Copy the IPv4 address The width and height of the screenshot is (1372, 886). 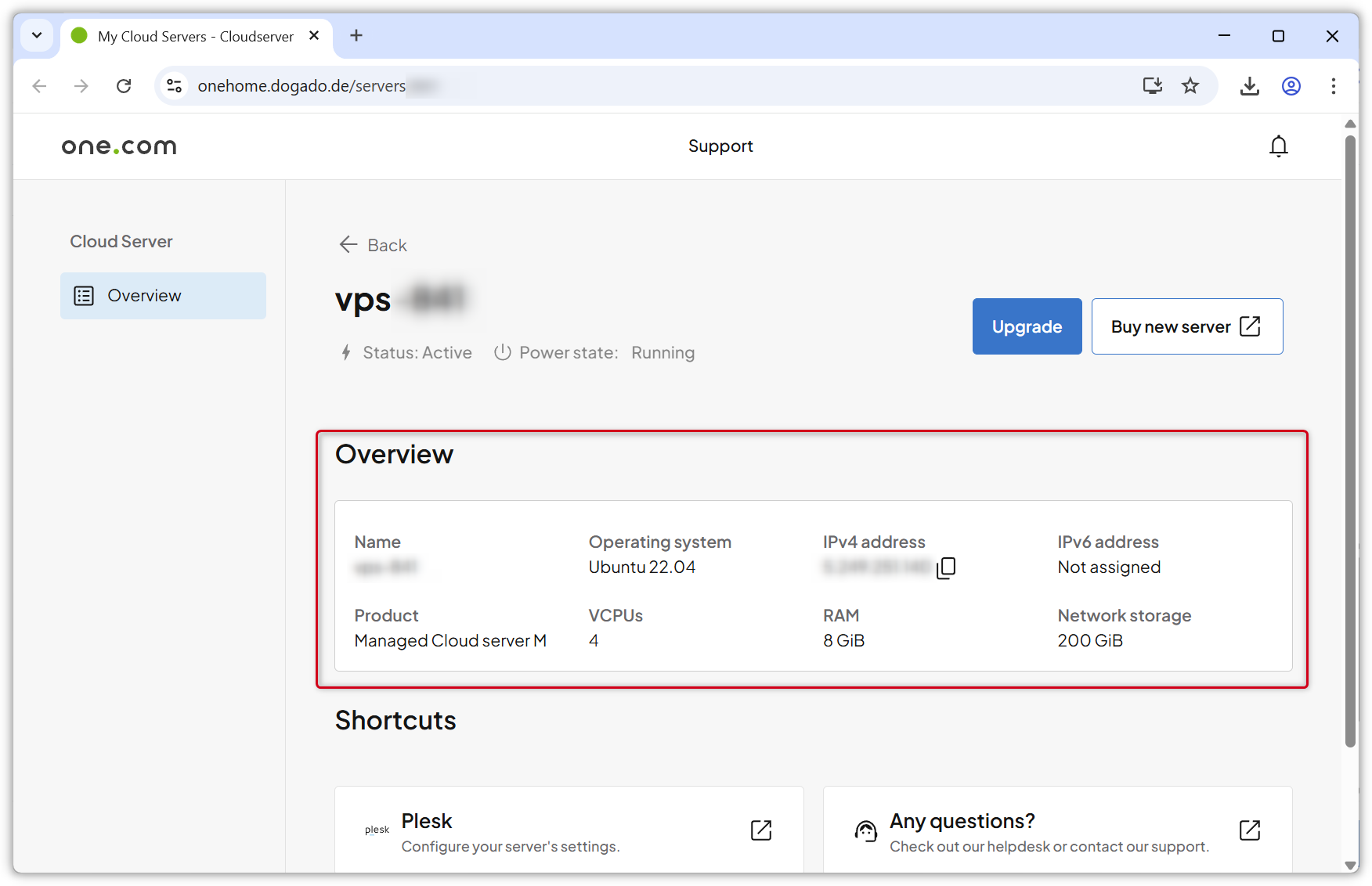[x=946, y=567]
